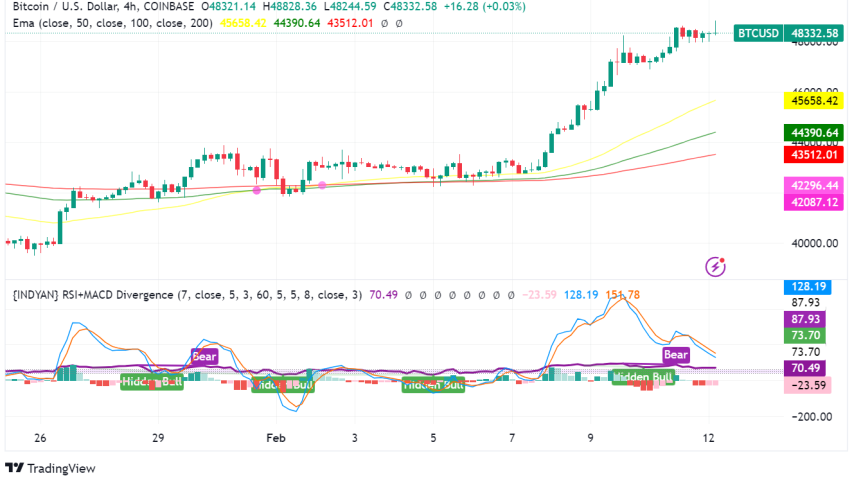This screenshot has width=852, height=485.
Task: Click the -23.59 pink legend value
Action: tap(540, 295)
